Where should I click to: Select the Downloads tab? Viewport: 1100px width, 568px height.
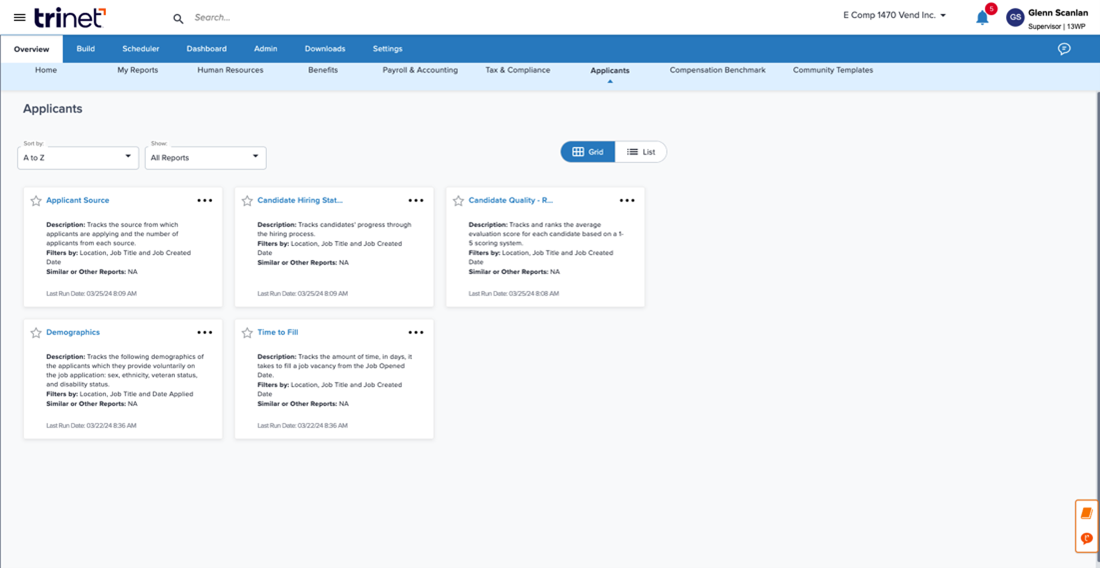[x=325, y=49]
